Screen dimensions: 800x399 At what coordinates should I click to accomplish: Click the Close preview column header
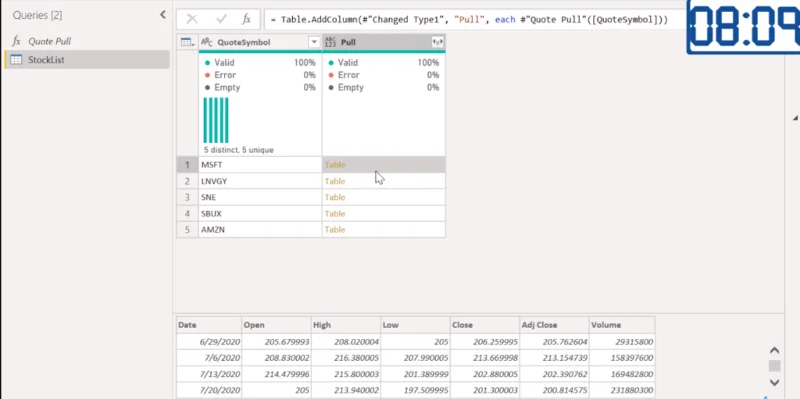point(485,325)
